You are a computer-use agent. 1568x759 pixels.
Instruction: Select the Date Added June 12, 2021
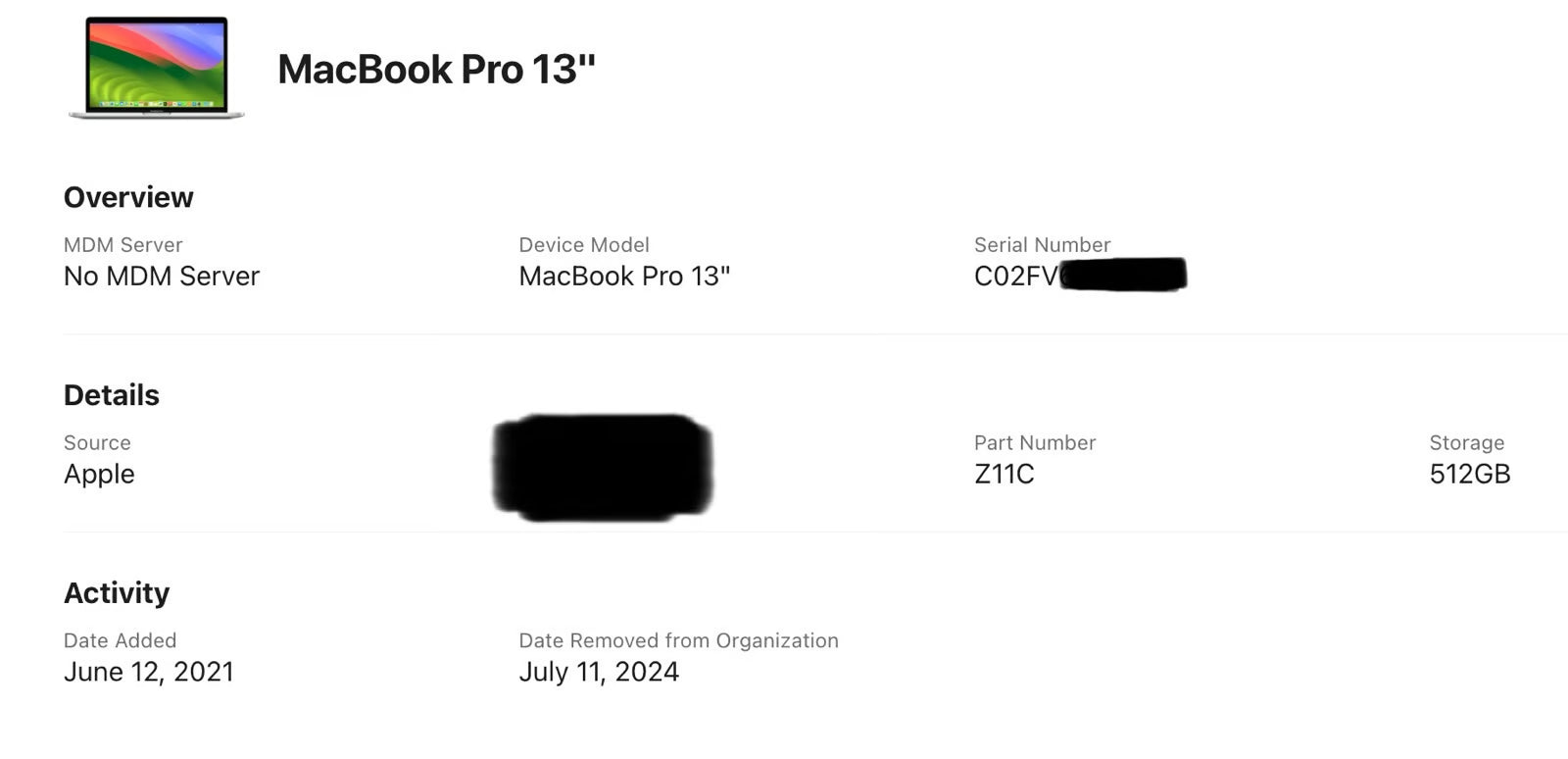149,672
